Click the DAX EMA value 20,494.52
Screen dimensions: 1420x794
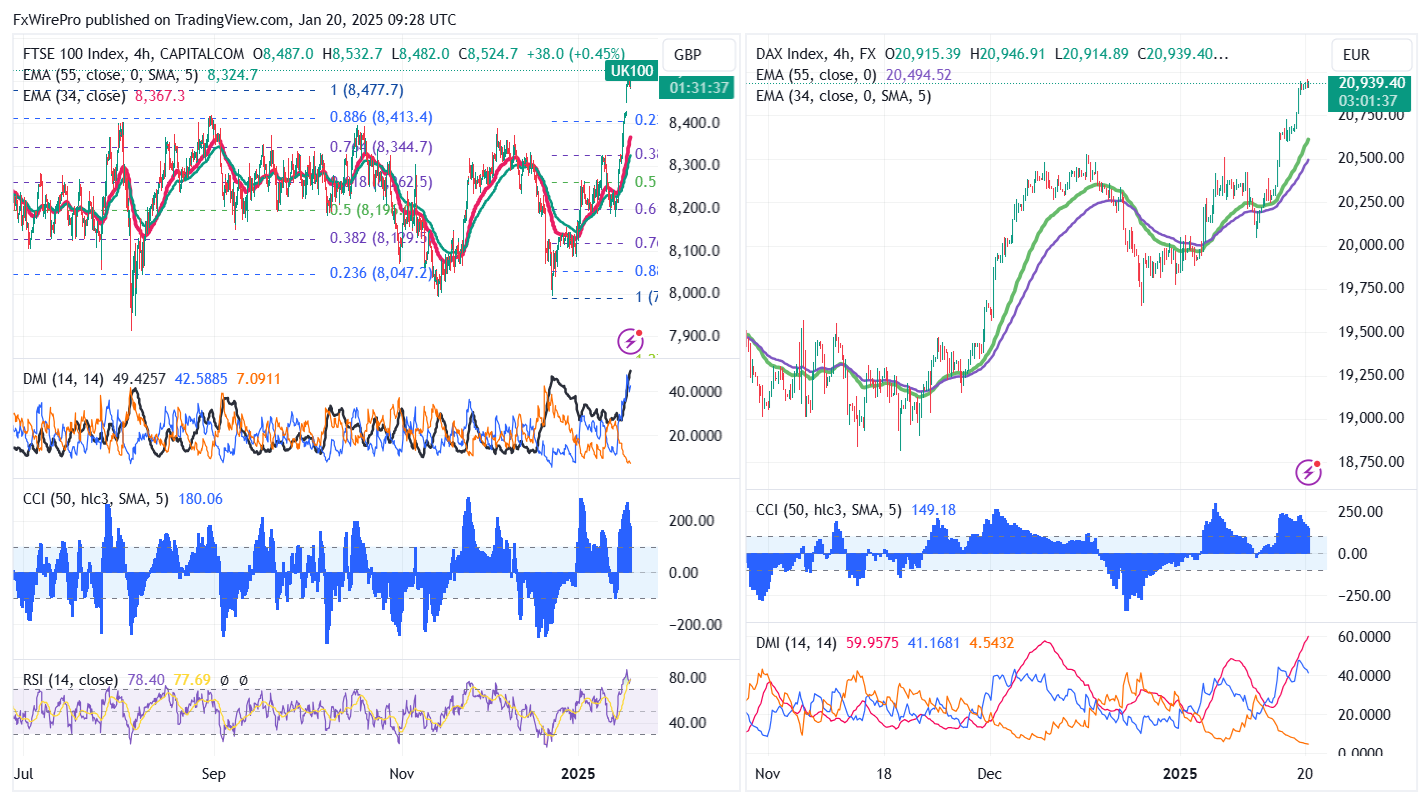click(919, 75)
